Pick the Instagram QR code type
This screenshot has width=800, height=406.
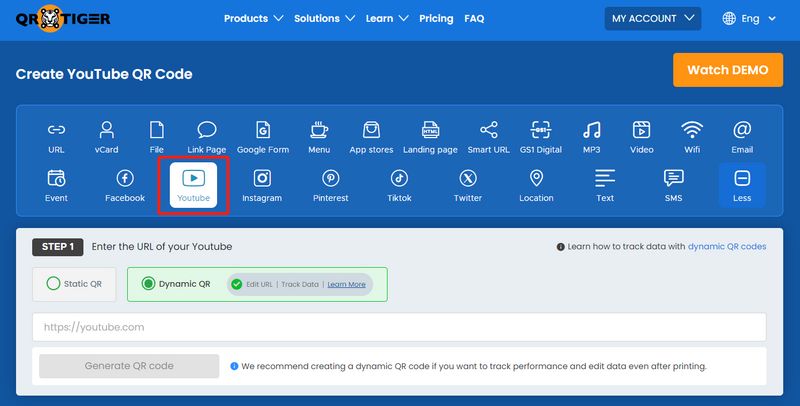tap(262, 185)
